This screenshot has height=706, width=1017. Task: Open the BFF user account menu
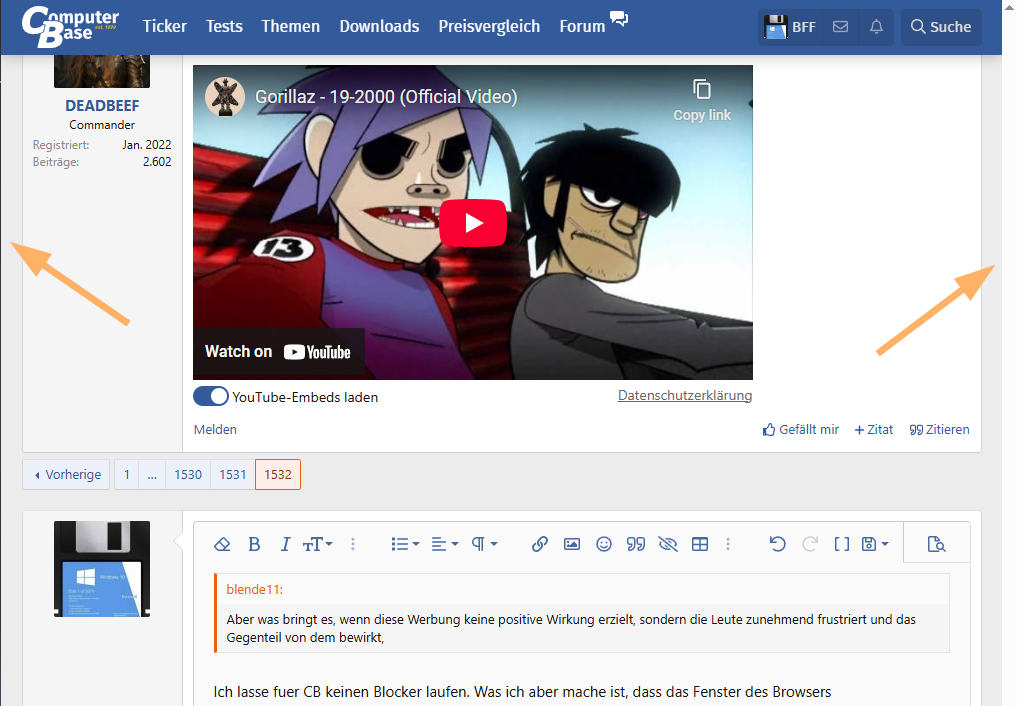click(x=790, y=27)
